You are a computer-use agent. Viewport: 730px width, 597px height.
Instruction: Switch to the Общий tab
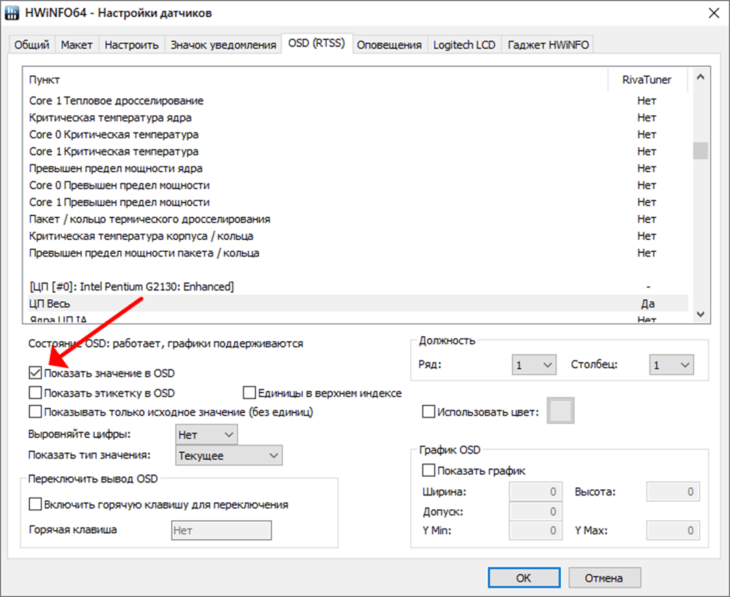(x=32, y=45)
